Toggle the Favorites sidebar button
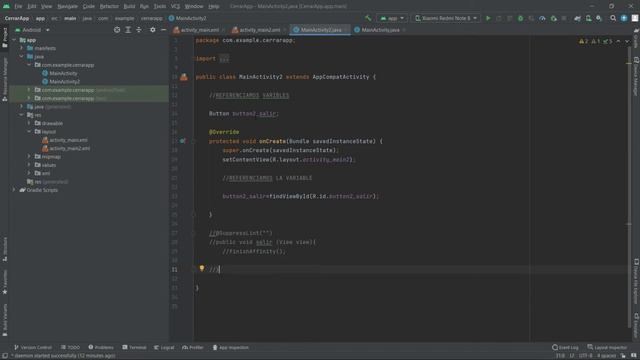The image size is (640, 360). tap(4, 282)
